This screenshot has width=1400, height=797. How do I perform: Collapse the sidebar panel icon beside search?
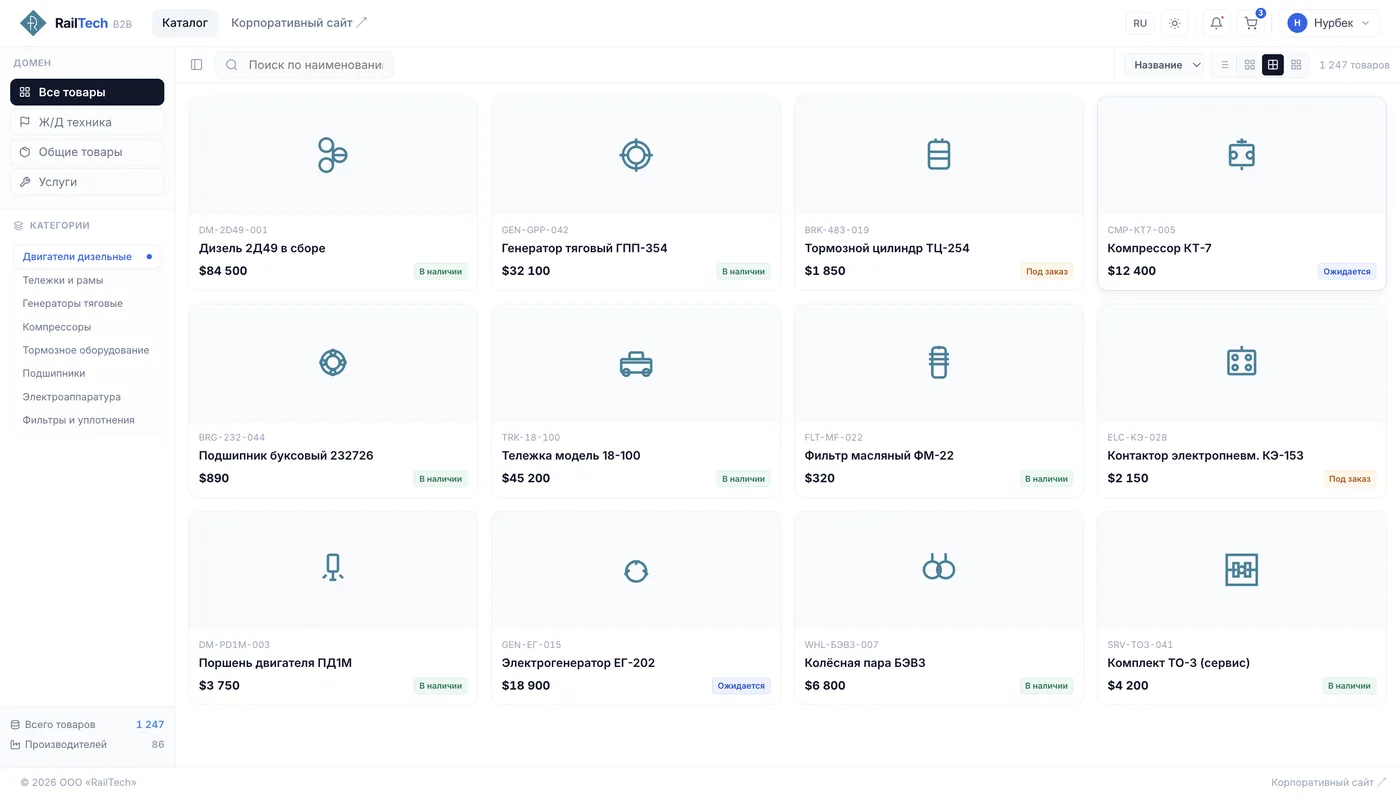click(x=196, y=65)
